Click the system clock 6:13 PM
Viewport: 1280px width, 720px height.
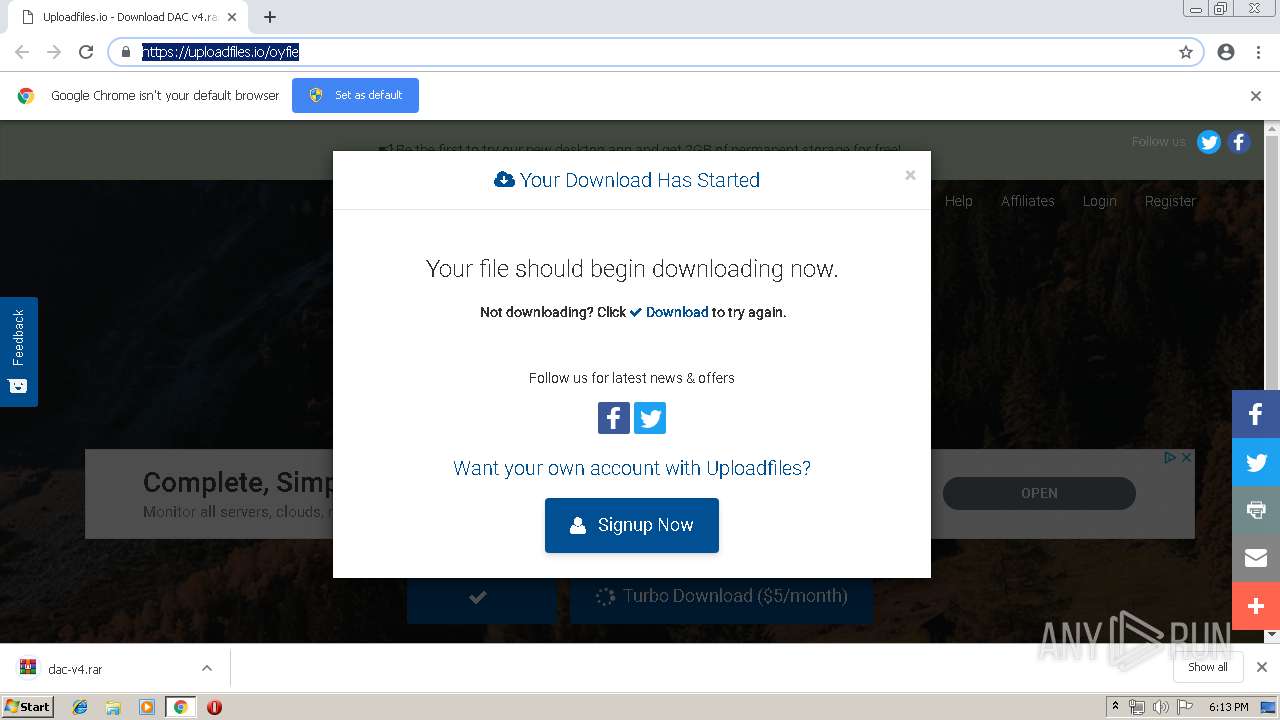(1228, 707)
